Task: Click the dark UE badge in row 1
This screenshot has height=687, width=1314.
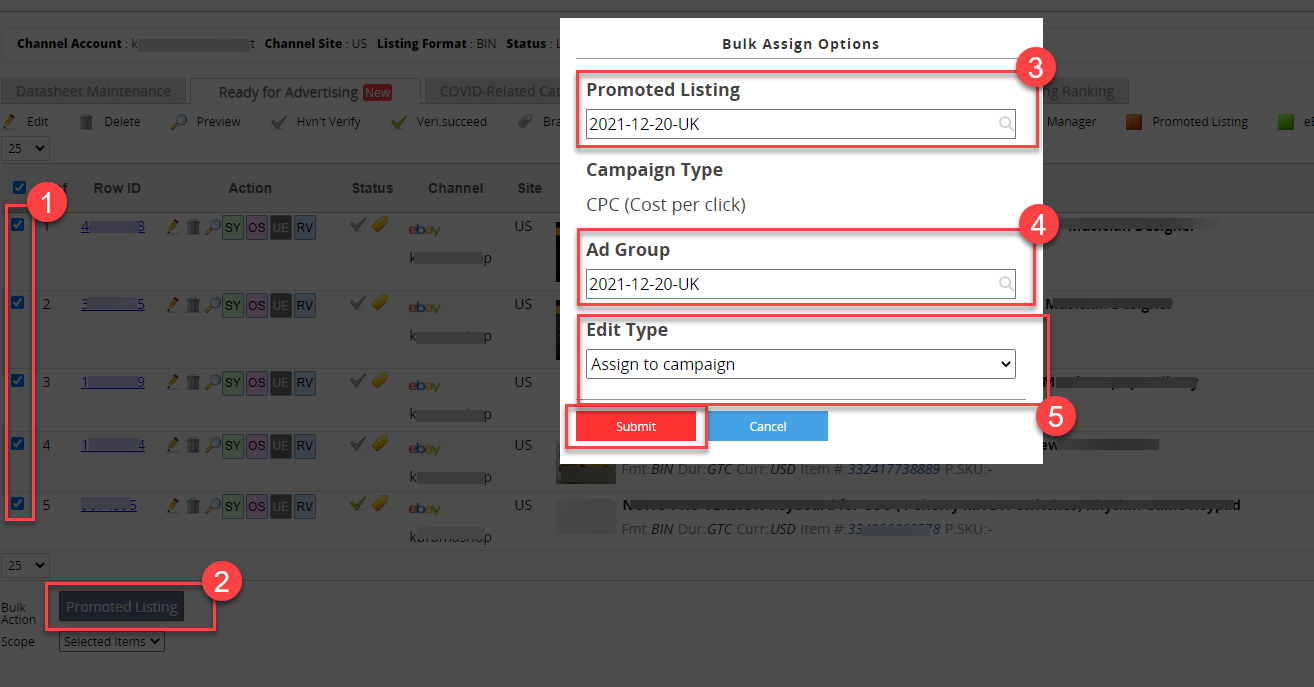Action: click(x=281, y=228)
